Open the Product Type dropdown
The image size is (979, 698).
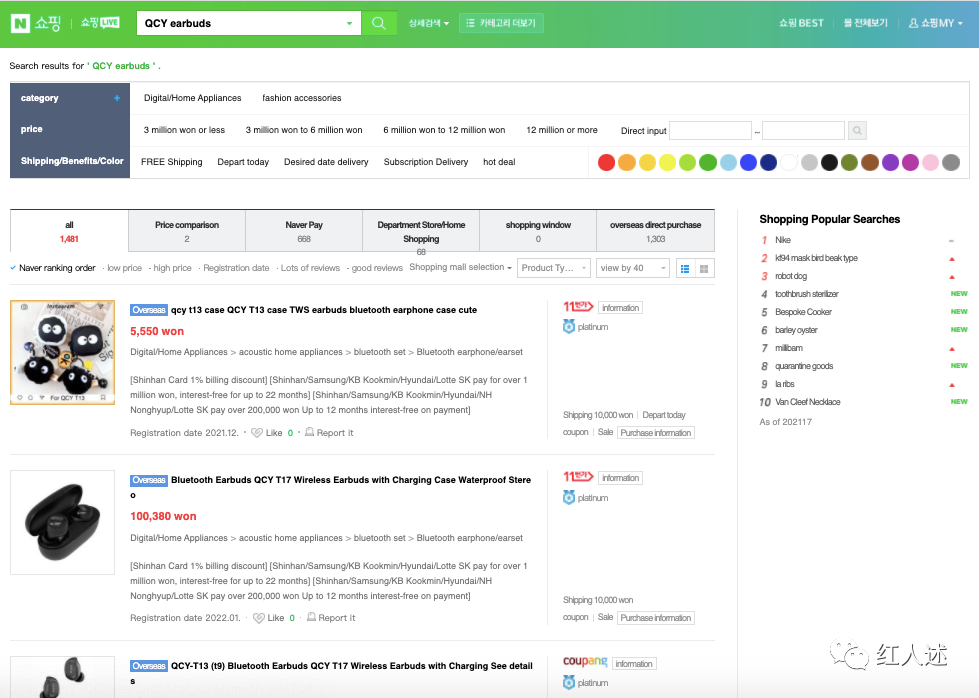[554, 268]
